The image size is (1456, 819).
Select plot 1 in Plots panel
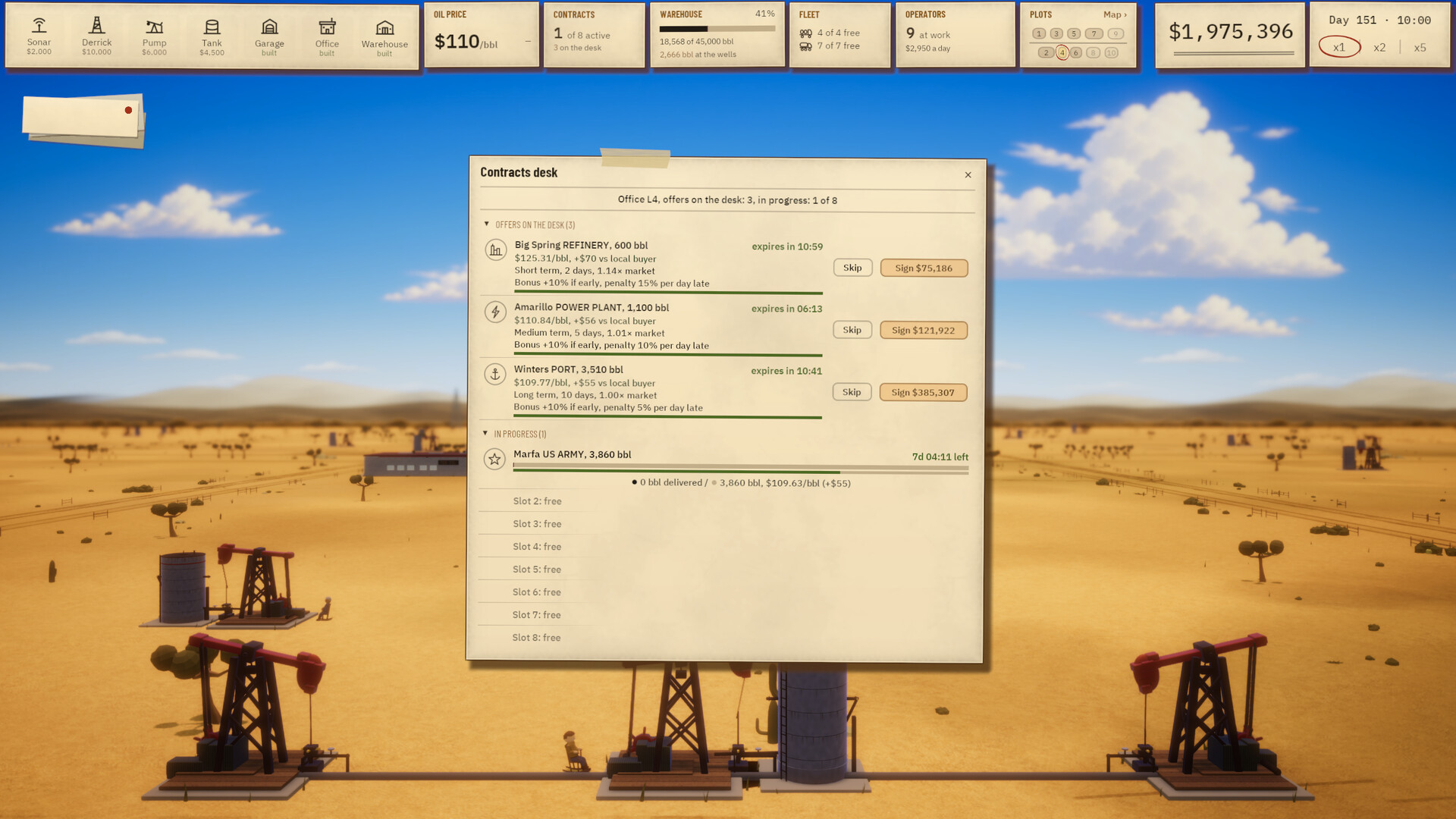click(x=1039, y=33)
